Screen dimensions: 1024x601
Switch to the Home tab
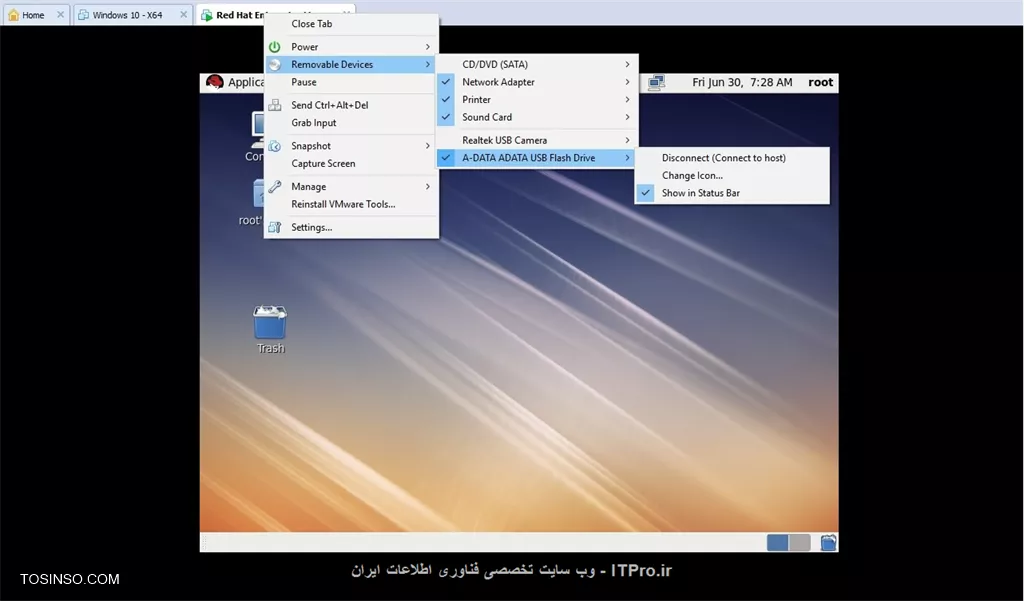(x=36, y=15)
